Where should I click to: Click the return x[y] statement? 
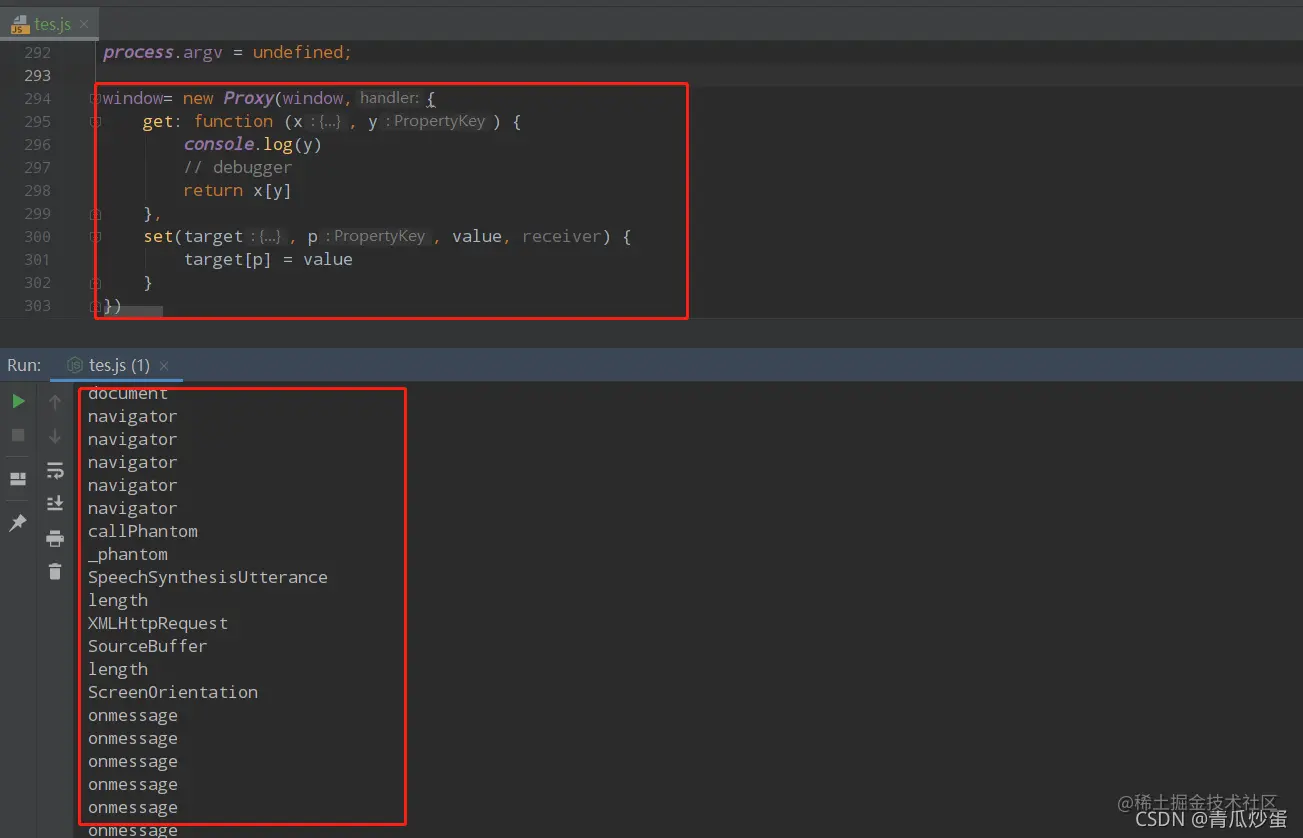click(238, 190)
